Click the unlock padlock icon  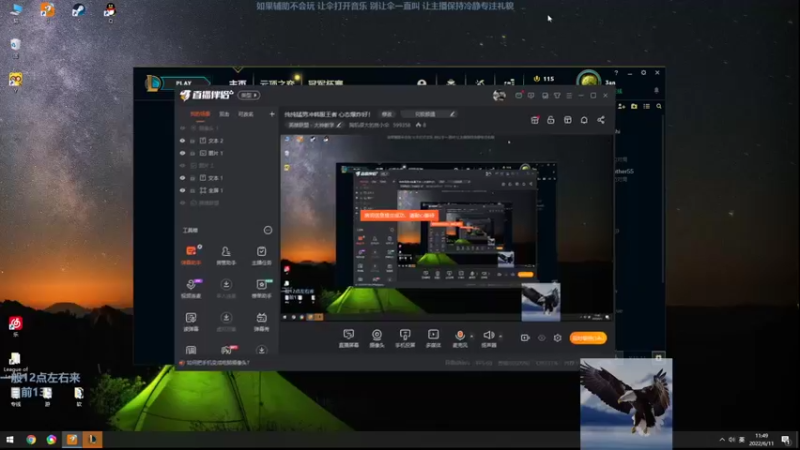coord(551,120)
